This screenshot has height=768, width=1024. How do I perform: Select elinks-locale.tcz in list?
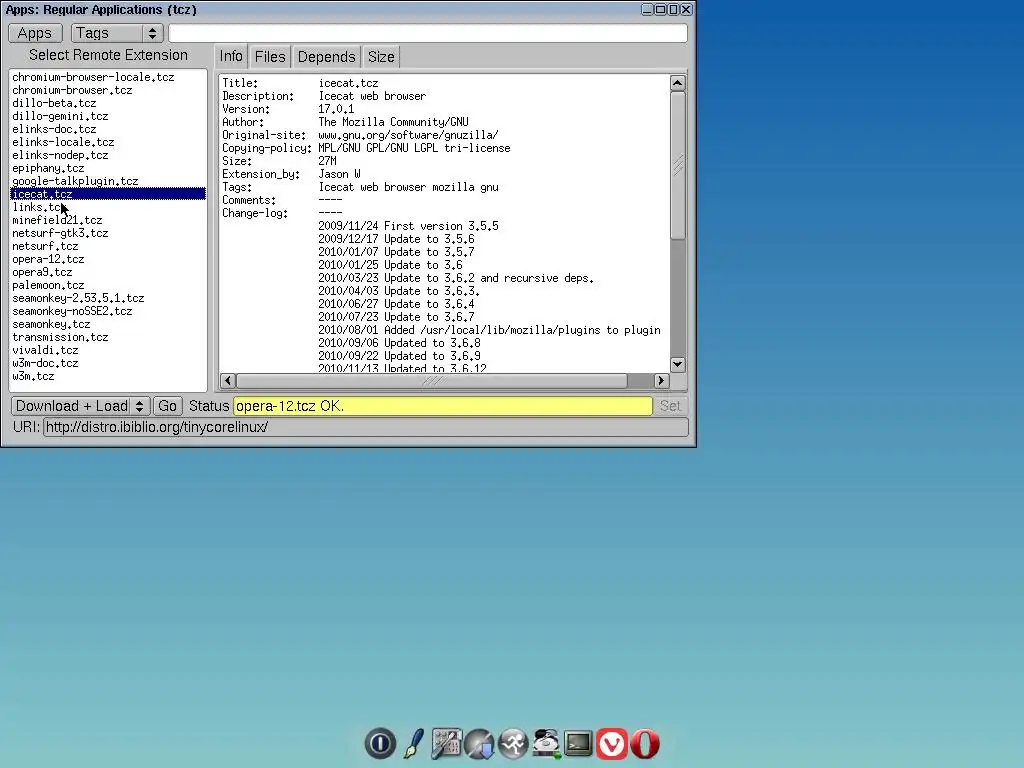tap(108, 142)
